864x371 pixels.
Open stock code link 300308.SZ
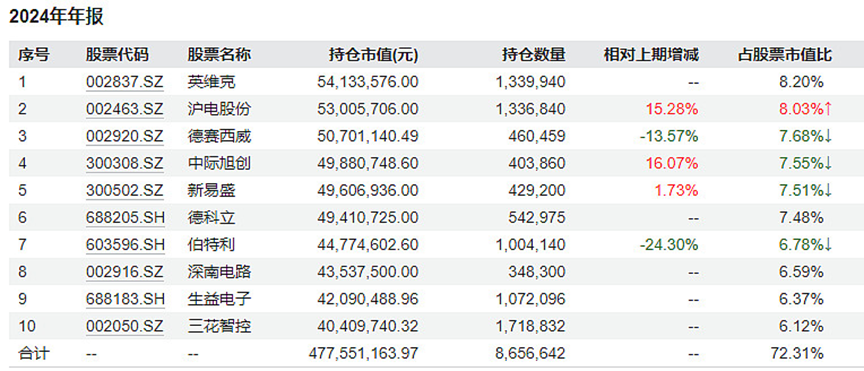[x=125, y=164]
